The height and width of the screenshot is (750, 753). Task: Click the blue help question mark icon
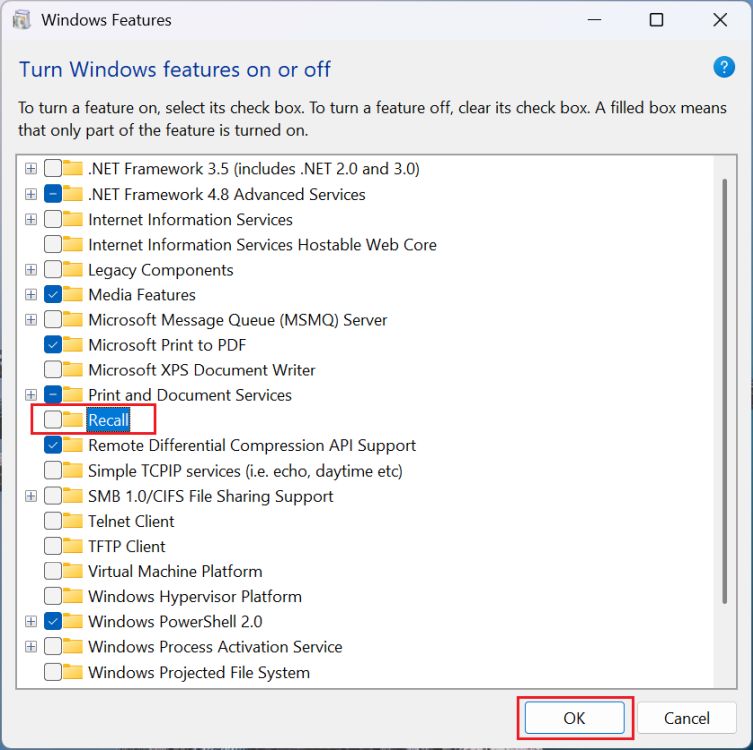coord(724,67)
